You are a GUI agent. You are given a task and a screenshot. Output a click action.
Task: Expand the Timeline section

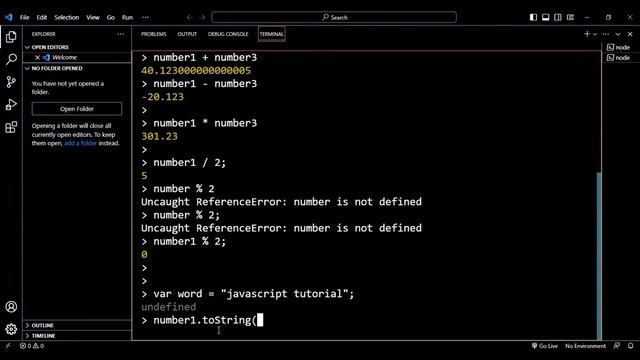(x=43, y=336)
